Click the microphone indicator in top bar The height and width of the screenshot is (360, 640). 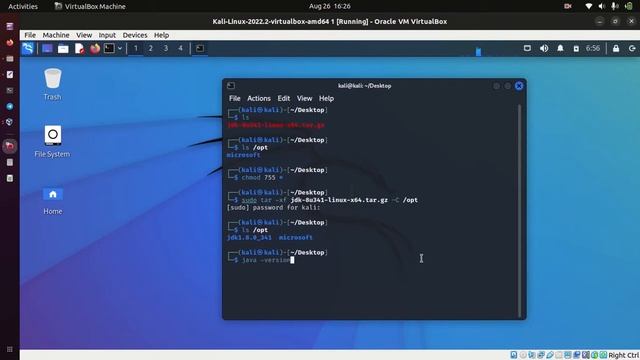615,6
